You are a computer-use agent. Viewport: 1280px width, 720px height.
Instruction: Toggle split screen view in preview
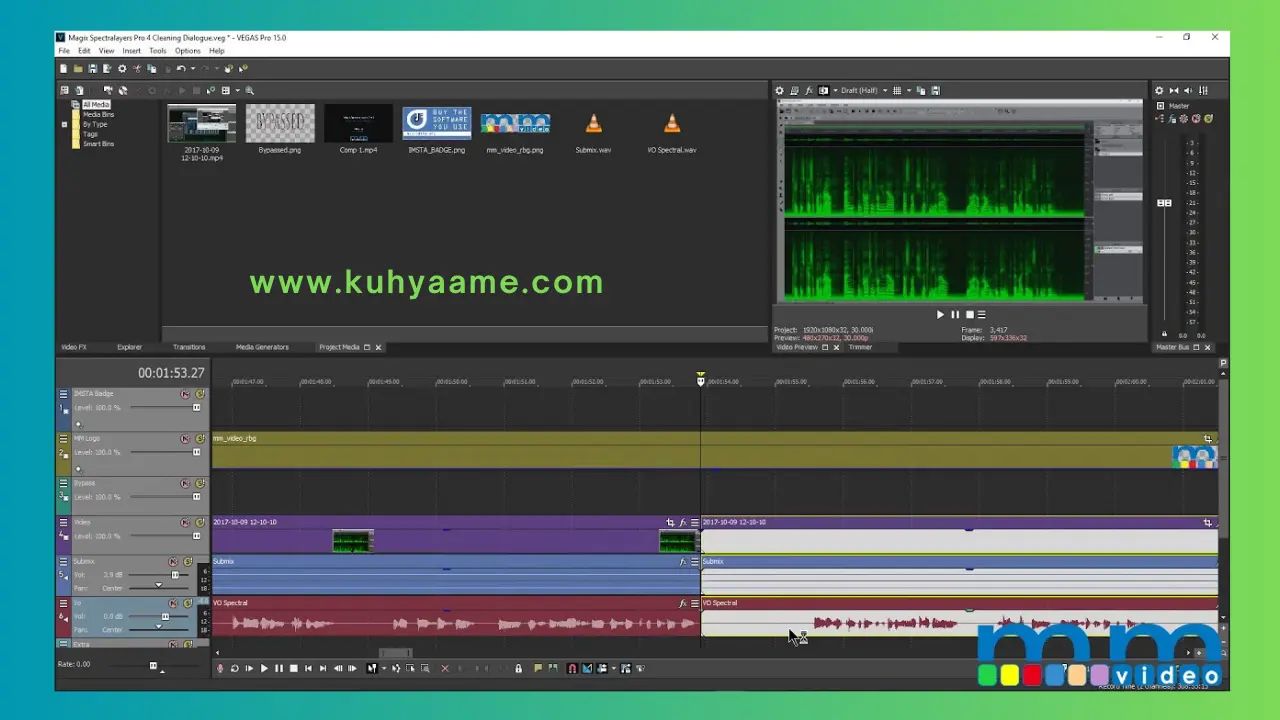823,90
